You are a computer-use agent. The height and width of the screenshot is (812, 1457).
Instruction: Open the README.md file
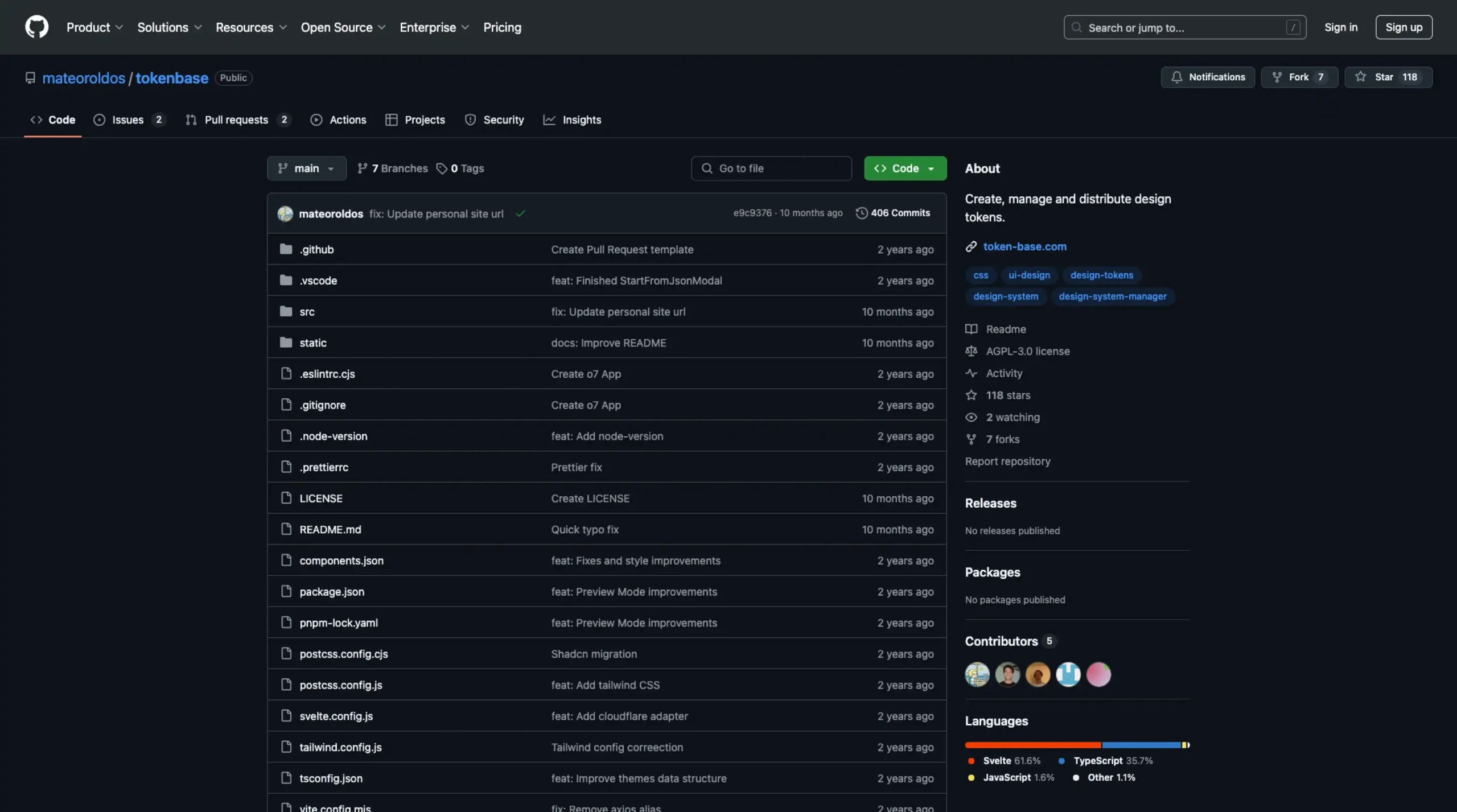tap(330, 529)
